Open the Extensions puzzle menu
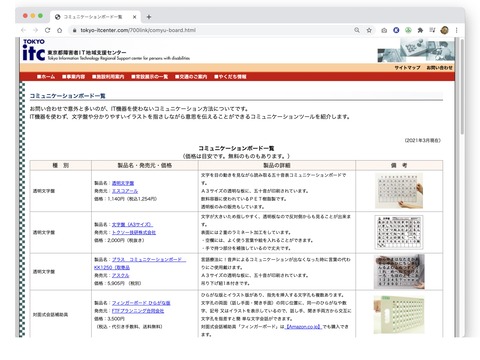The width and height of the screenshot is (480, 360). [420, 30]
